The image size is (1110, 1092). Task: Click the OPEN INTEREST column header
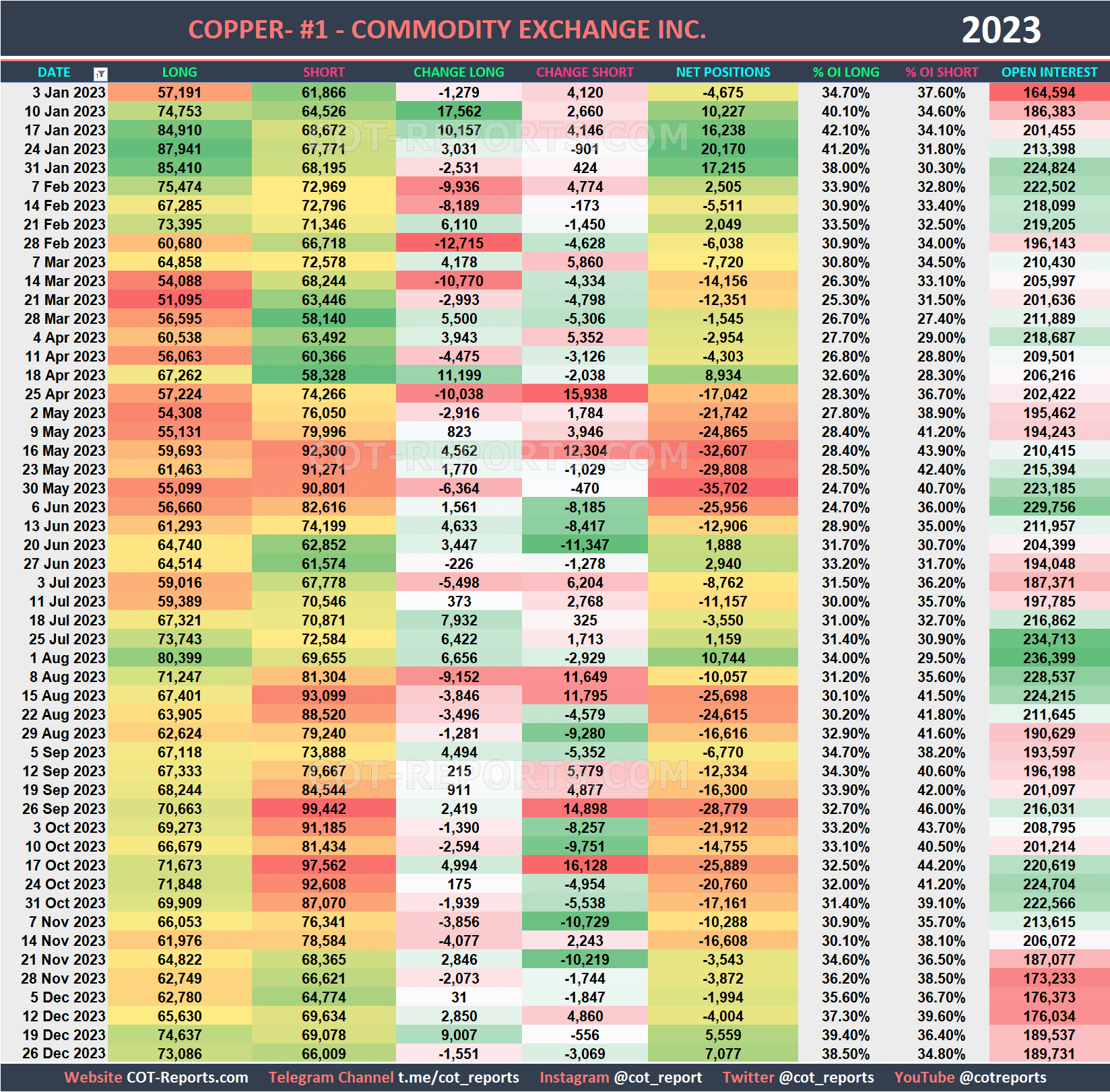[1049, 72]
